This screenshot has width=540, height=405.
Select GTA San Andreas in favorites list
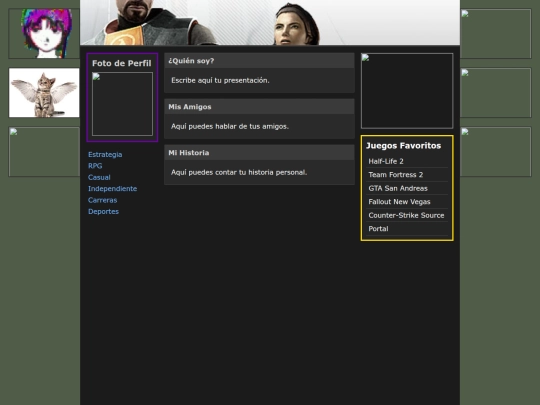[407, 188]
